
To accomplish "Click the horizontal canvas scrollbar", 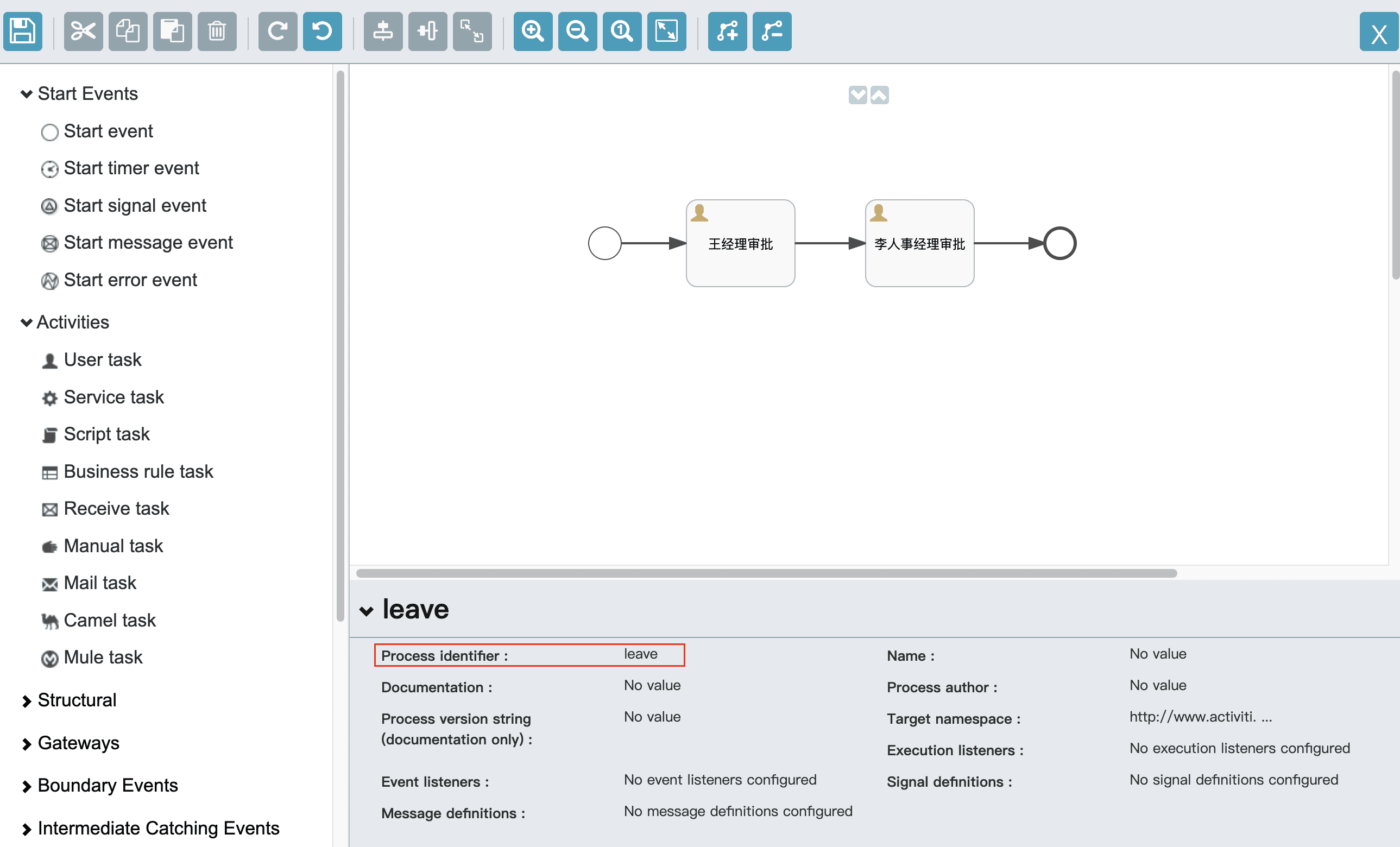I will pyautogui.click(x=765, y=573).
